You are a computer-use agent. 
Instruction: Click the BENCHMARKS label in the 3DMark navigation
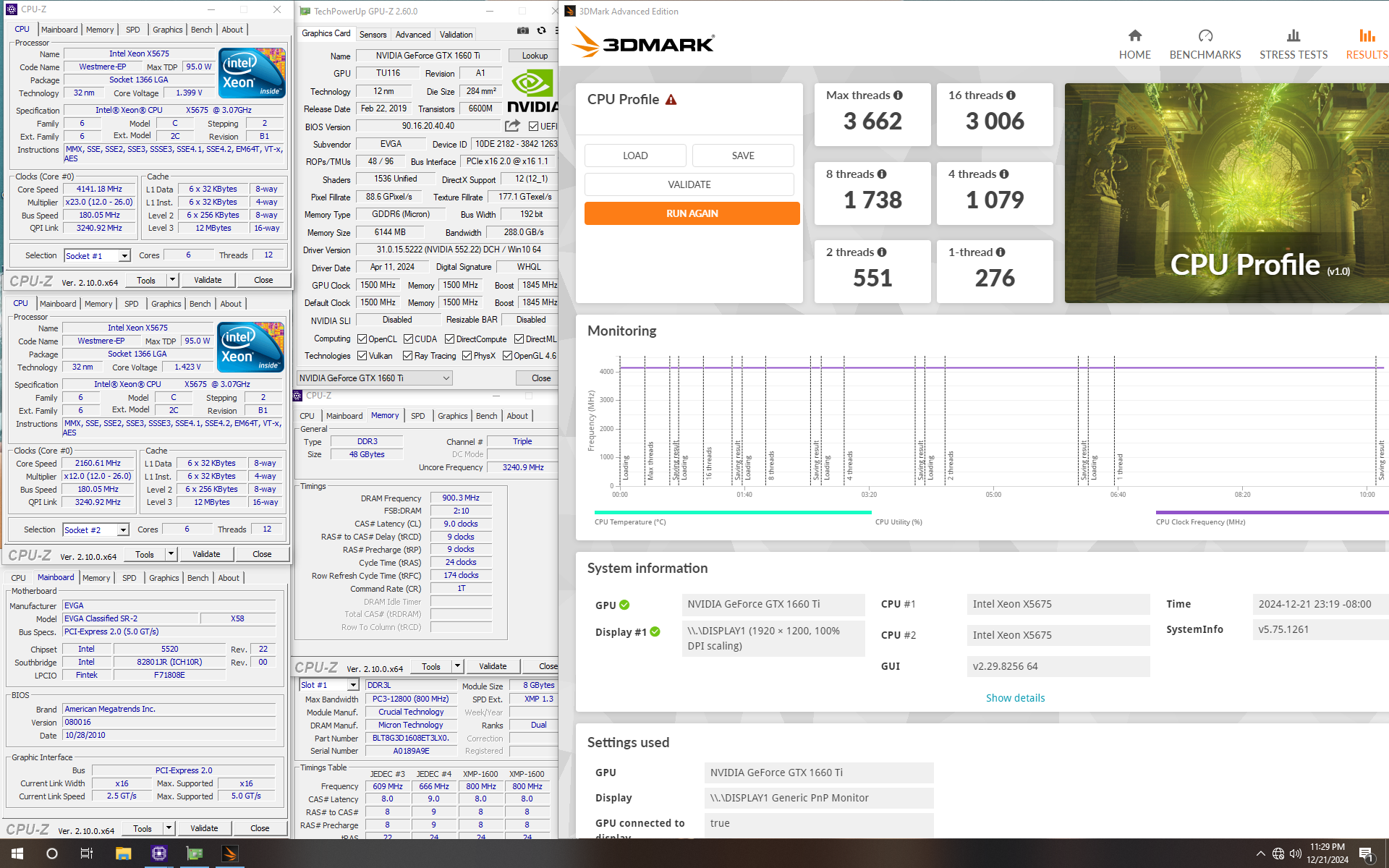click(x=1205, y=55)
